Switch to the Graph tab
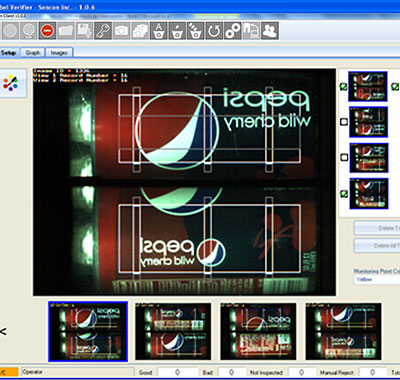This screenshot has height=380, width=400. (x=33, y=53)
